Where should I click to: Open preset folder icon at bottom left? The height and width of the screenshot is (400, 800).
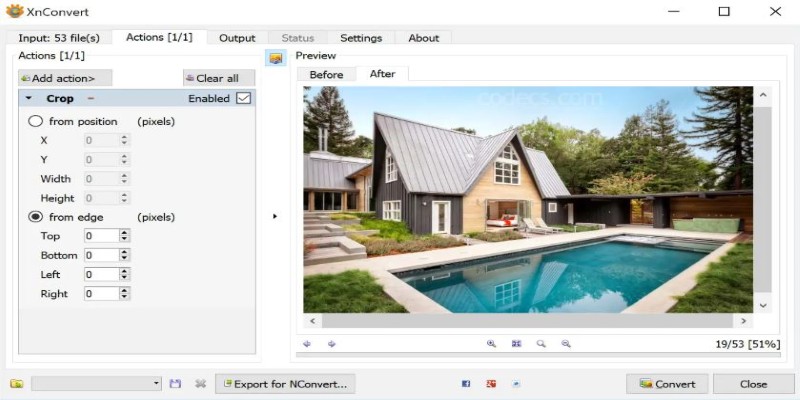click(x=17, y=384)
